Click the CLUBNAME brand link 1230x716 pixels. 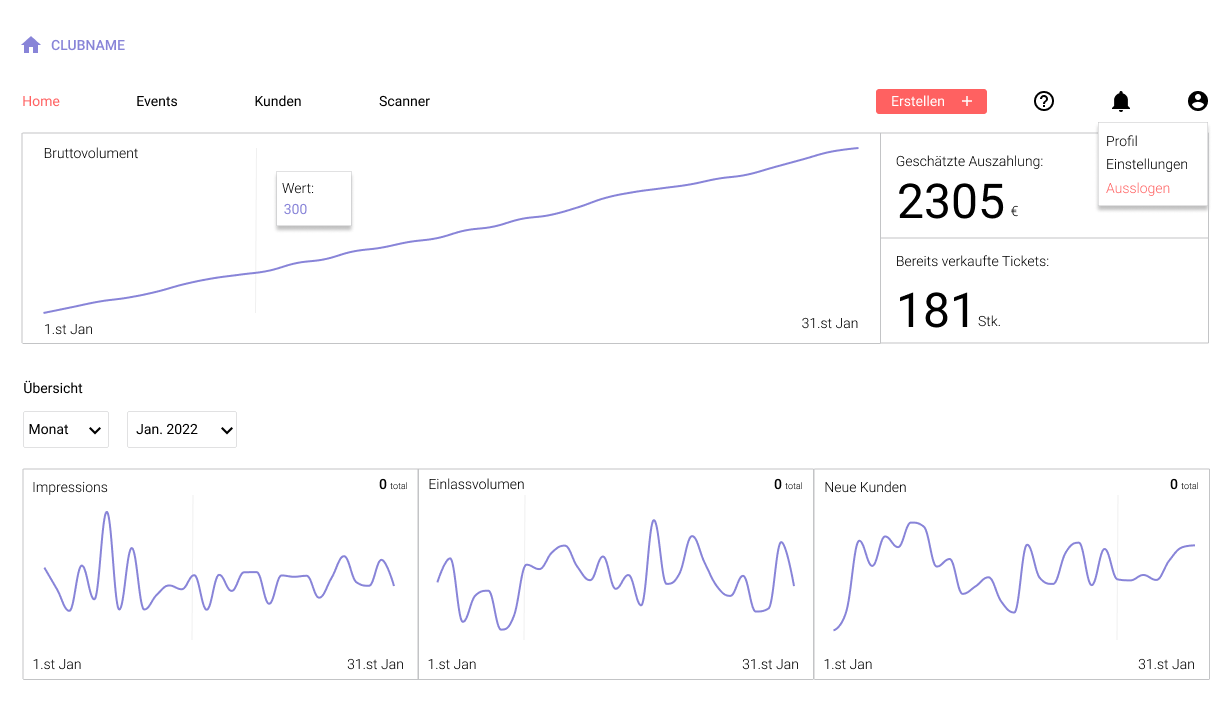(x=88, y=45)
